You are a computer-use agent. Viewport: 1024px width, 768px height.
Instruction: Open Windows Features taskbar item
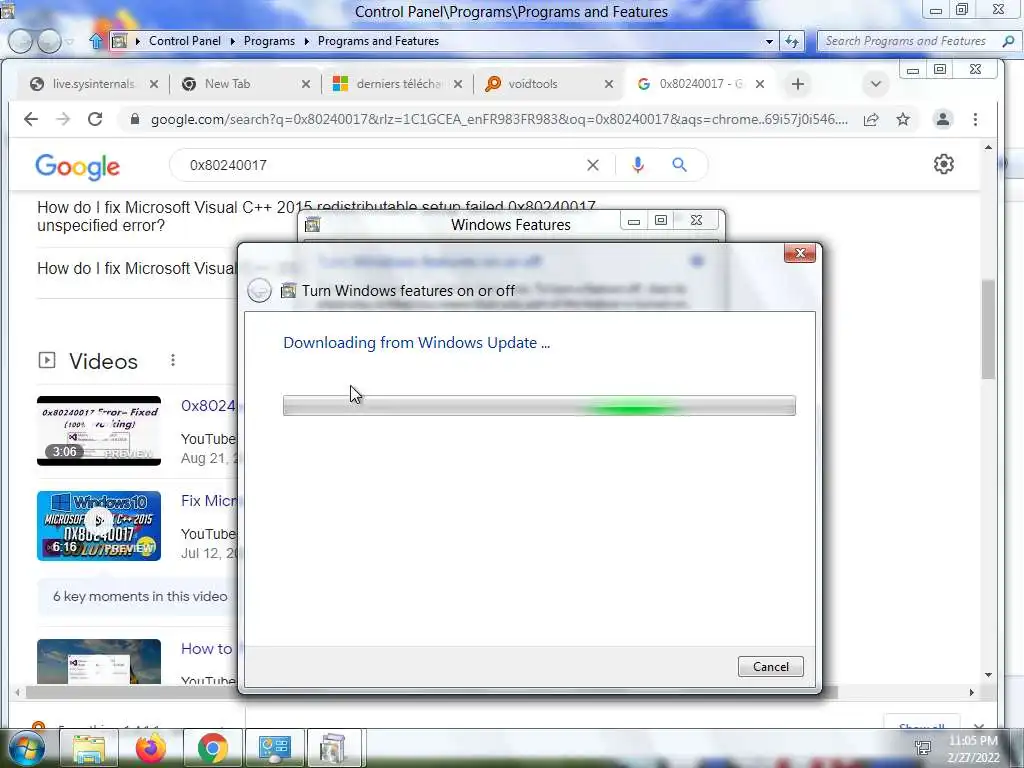click(x=334, y=748)
